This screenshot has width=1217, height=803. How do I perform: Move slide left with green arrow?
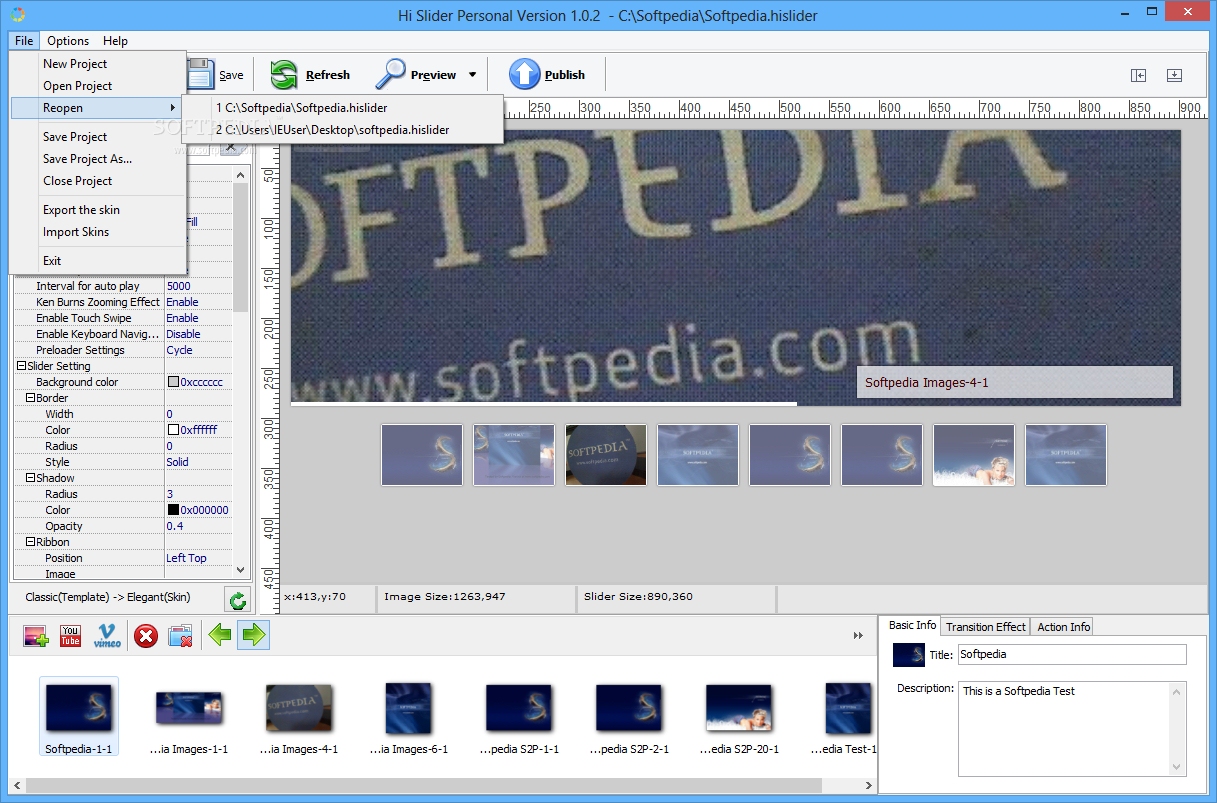pos(220,634)
